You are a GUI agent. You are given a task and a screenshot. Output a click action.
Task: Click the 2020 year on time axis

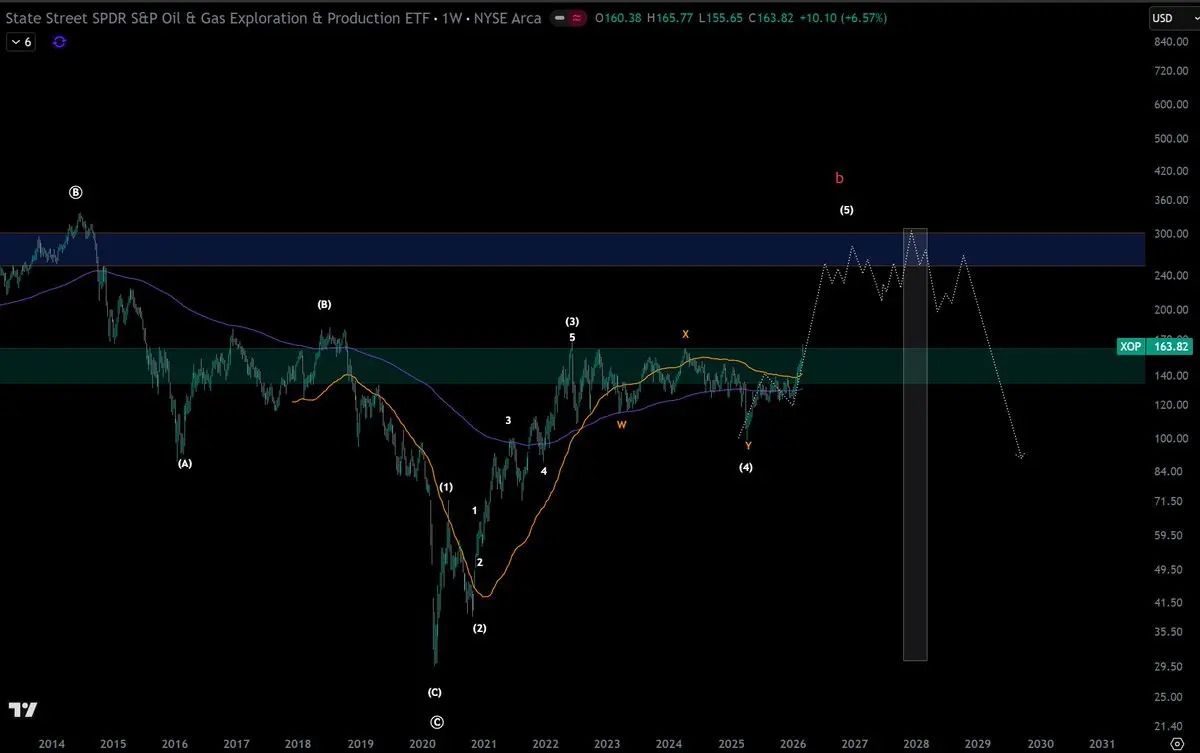[x=422, y=743]
